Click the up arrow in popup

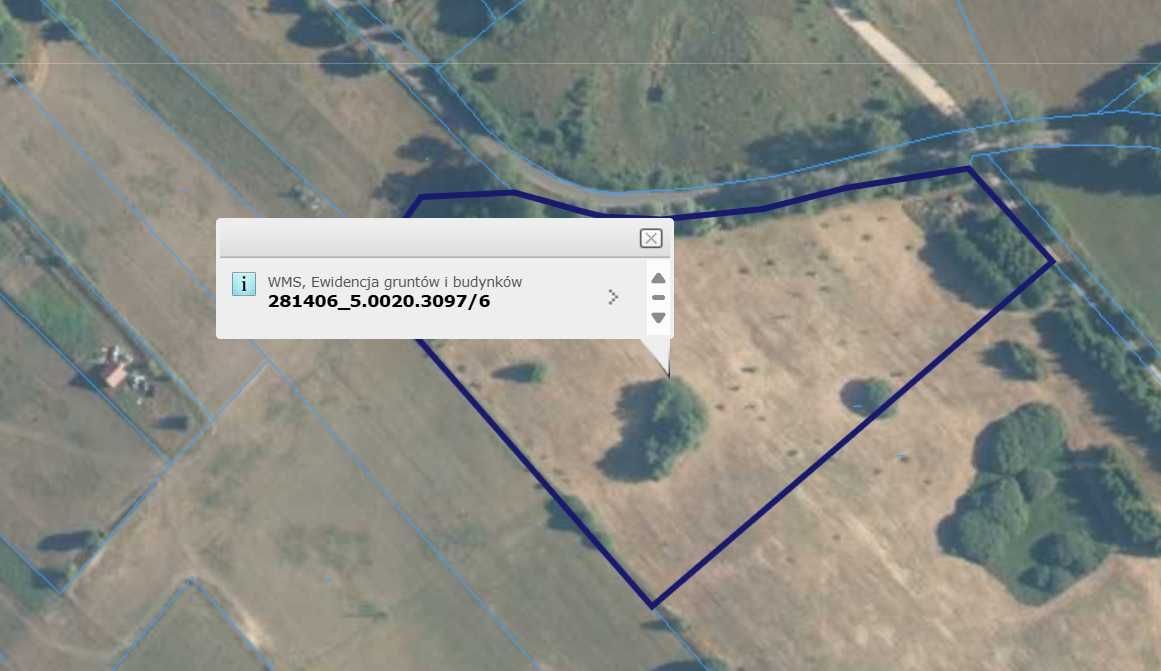click(x=658, y=278)
